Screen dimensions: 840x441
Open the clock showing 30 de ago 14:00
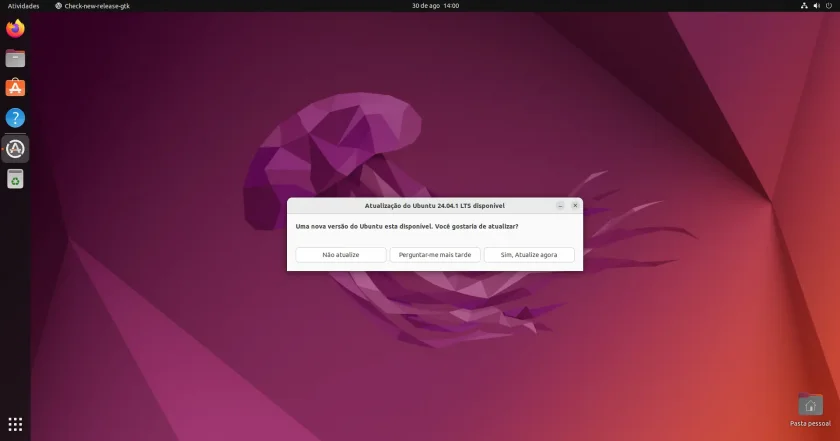(x=435, y=6)
